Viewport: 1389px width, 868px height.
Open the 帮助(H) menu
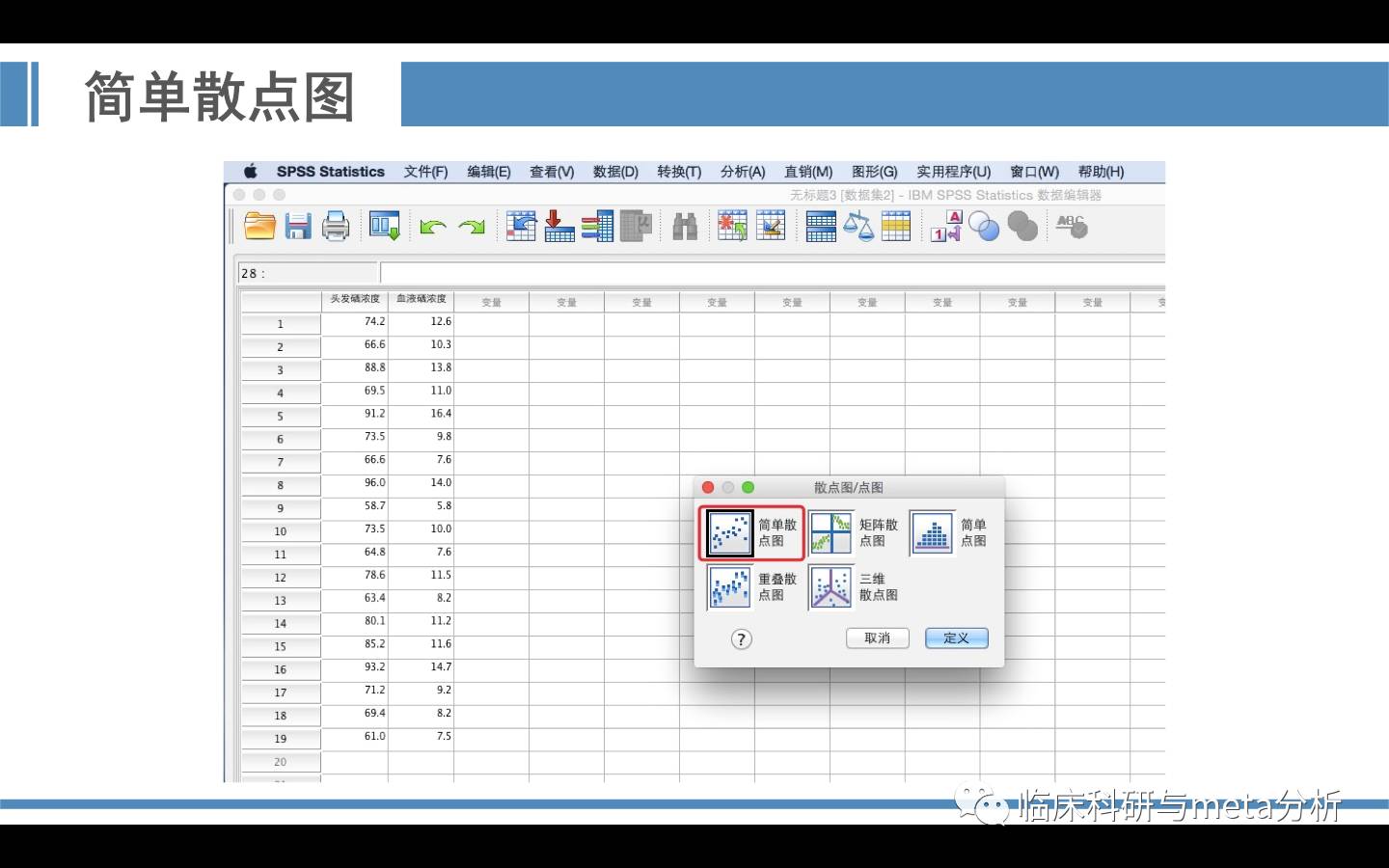(1101, 172)
